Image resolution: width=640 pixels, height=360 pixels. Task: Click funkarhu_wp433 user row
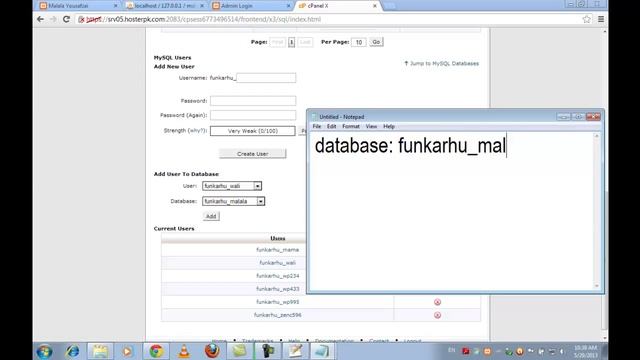[278, 289]
